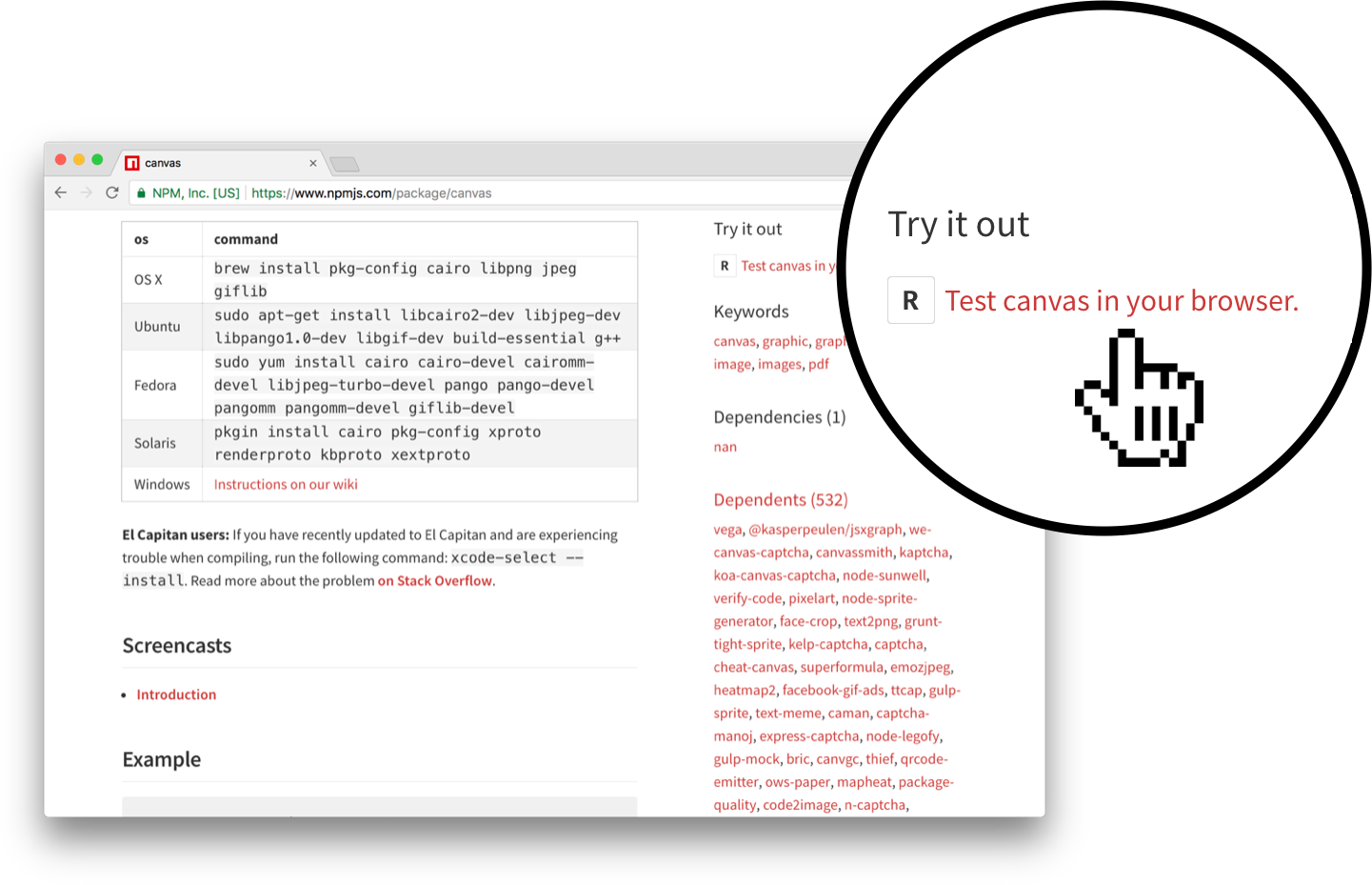Open the 'ows-paper' dependent link
1372x885 pixels.
pyautogui.click(x=798, y=781)
